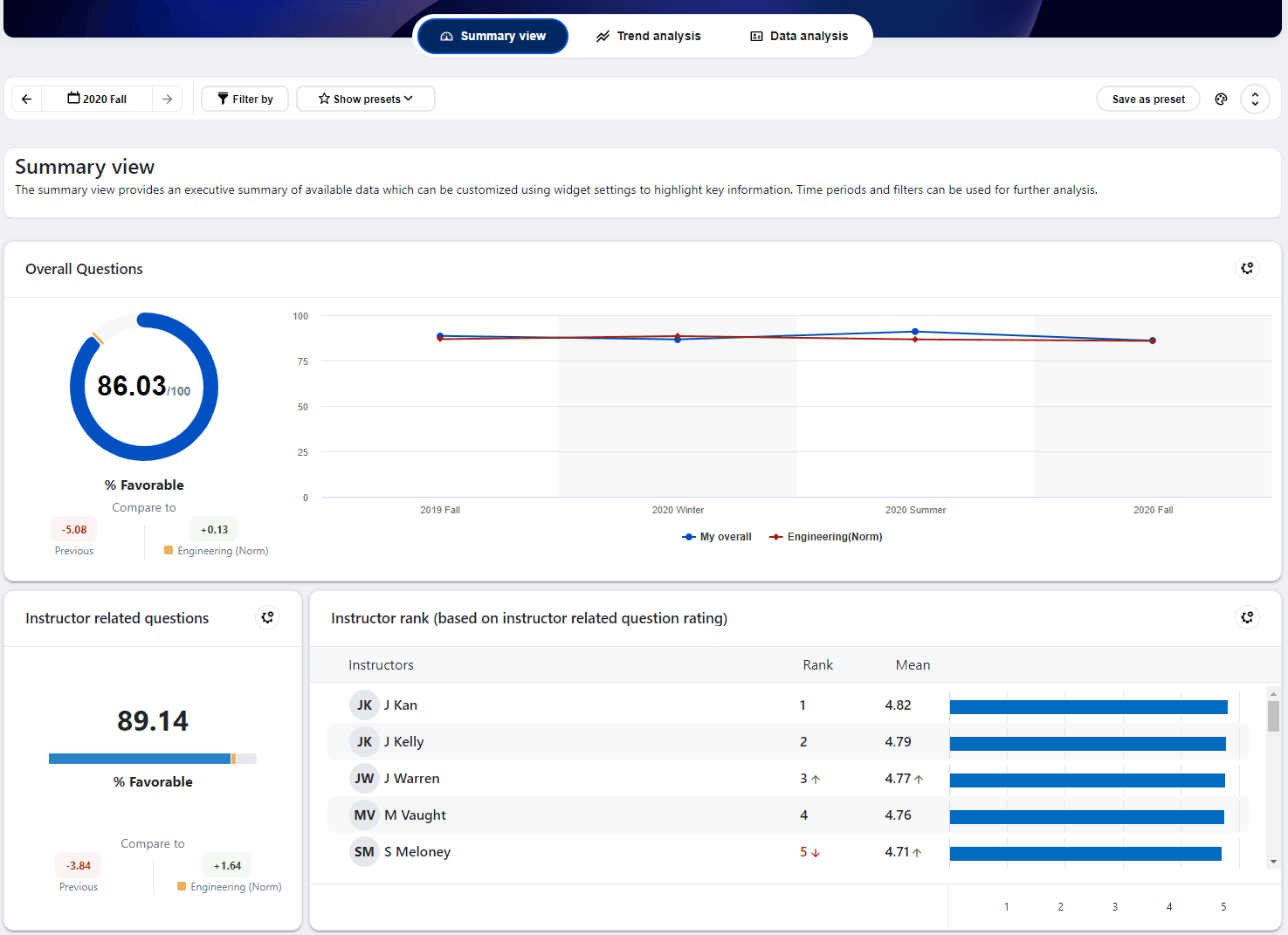Viewport: 1288px width, 935px height.
Task: Click the mean up arrow beside 4.77
Action: (x=919, y=780)
